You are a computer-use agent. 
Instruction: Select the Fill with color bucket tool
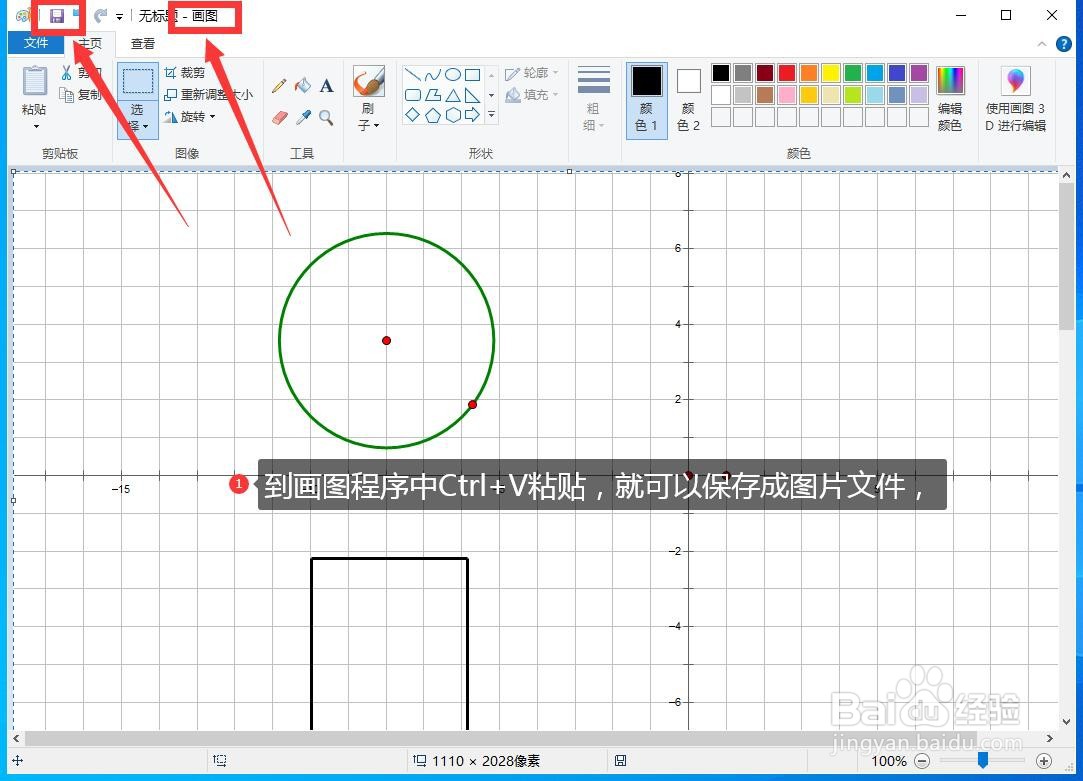click(304, 86)
